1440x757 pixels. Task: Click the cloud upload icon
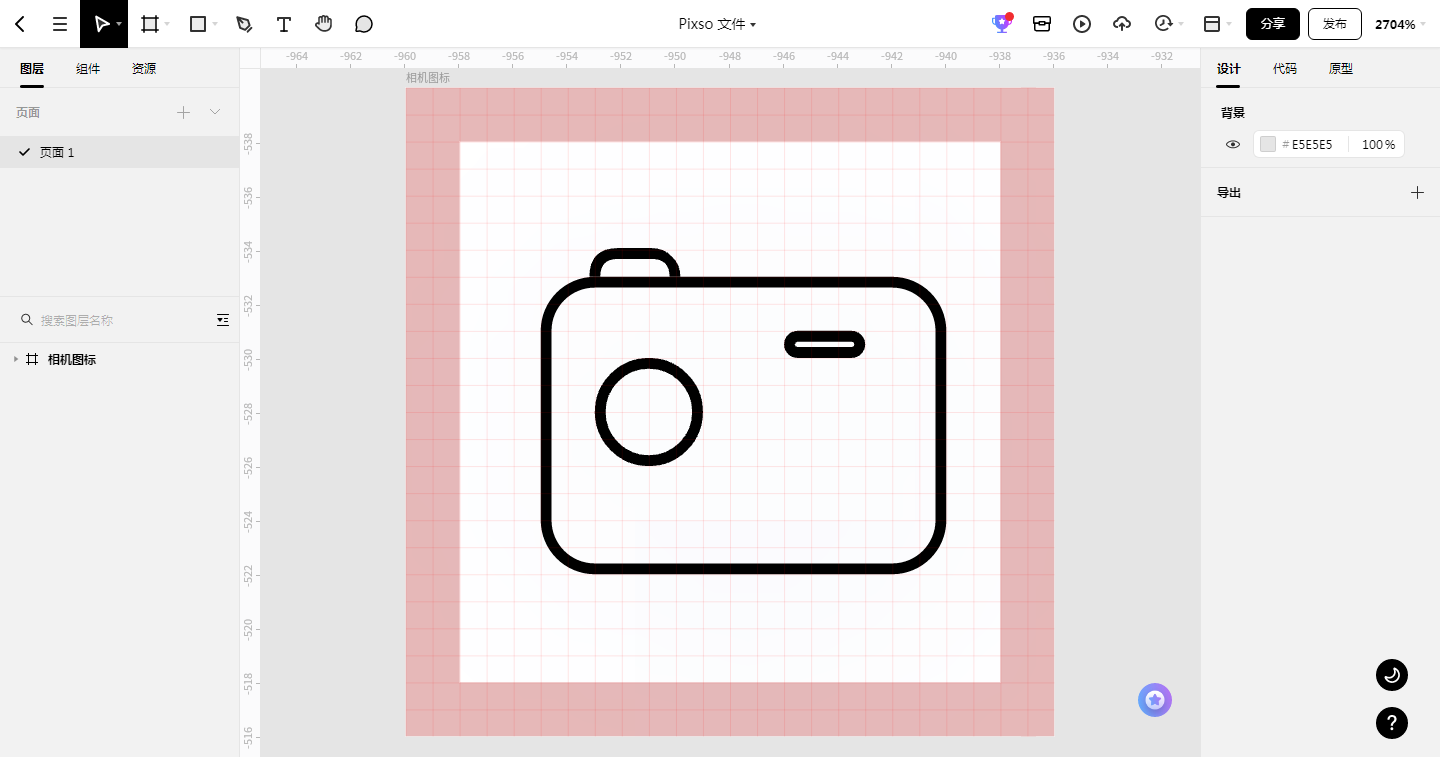click(x=1122, y=24)
